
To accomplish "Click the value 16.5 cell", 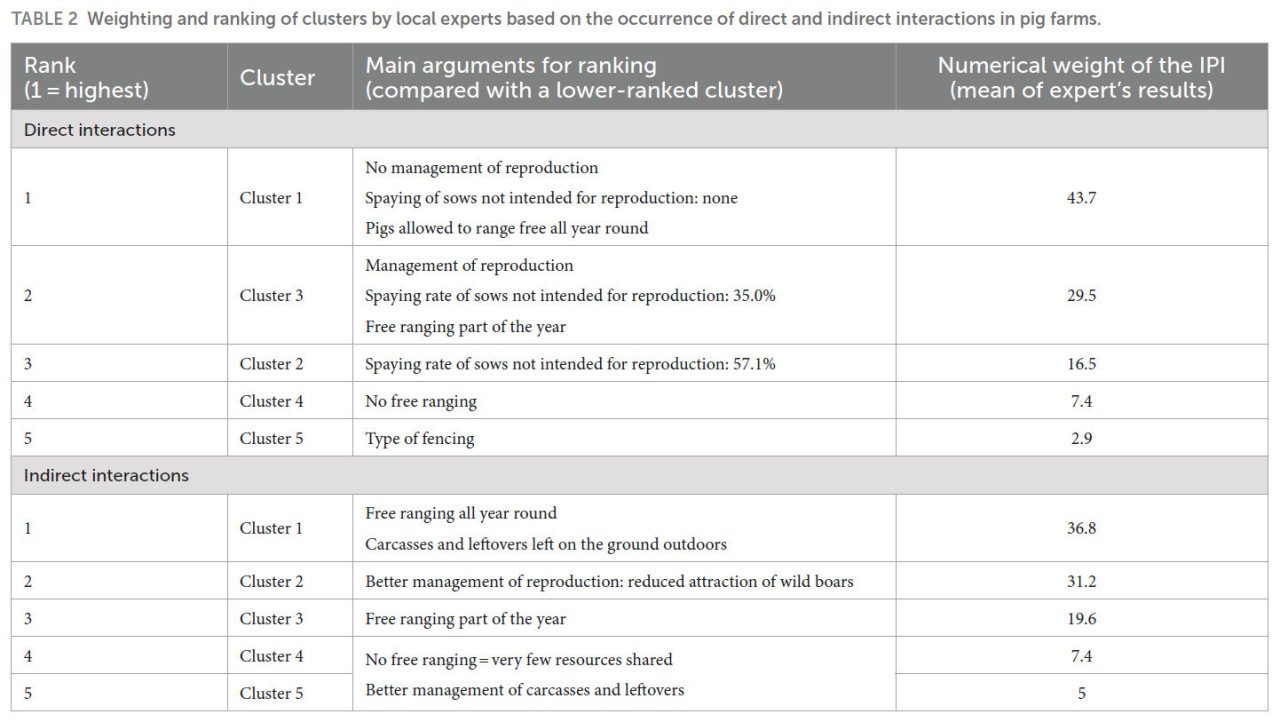I will (1081, 364).
